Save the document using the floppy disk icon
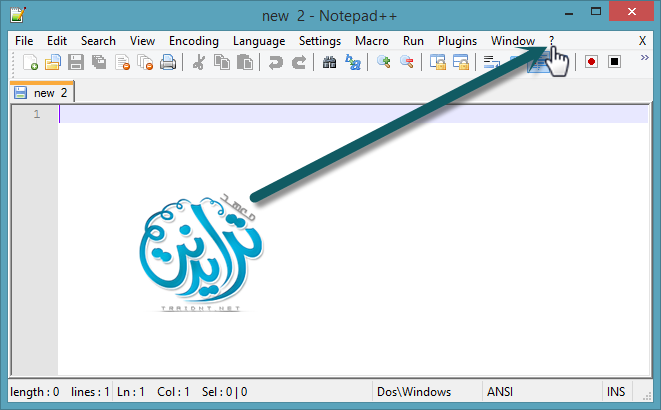 pos(76,62)
